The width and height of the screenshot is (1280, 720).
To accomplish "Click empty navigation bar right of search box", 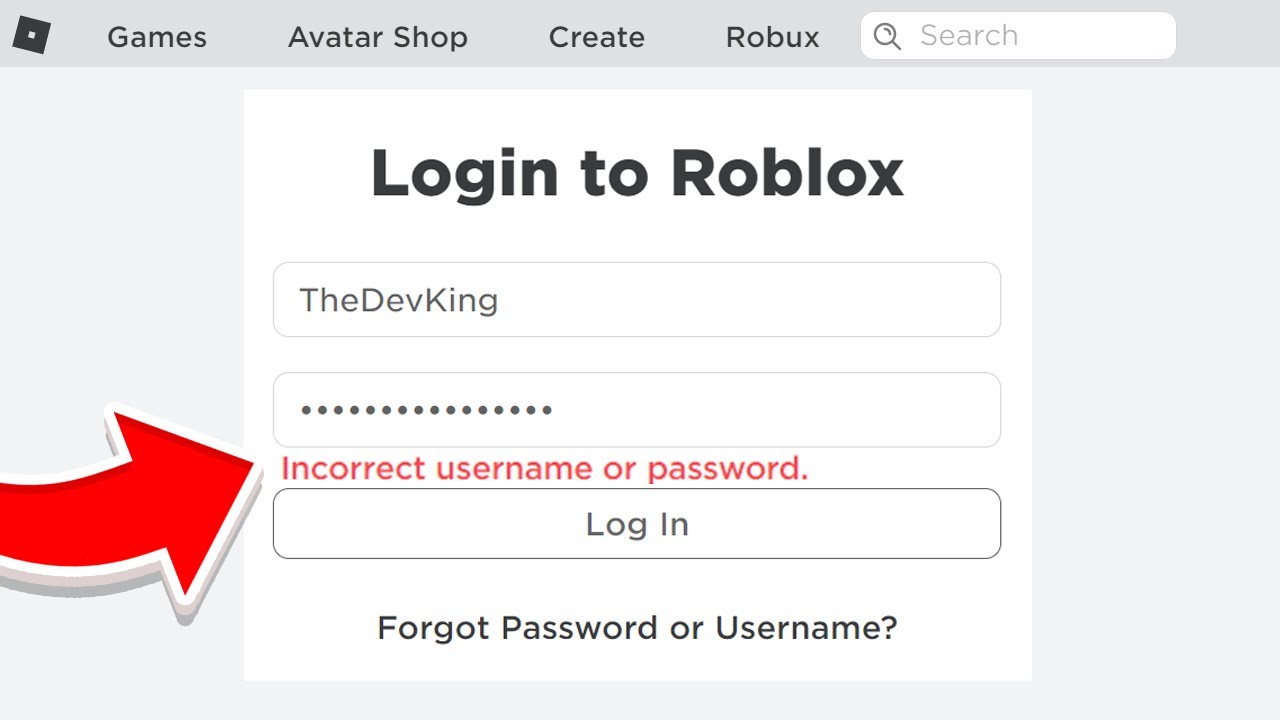I will click(1228, 36).
